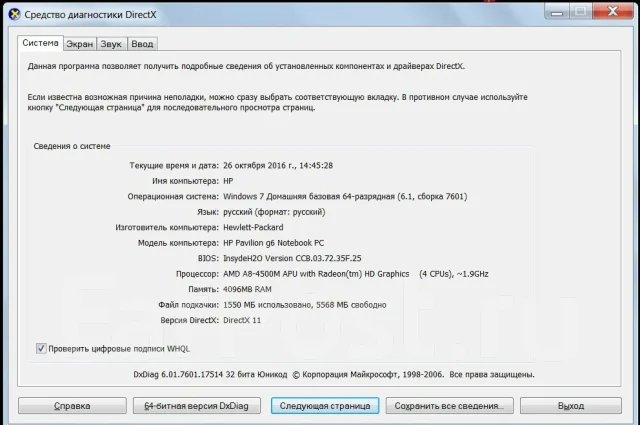Click the InsydeH2O BIOS version text
The width and height of the screenshot is (640, 425).
point(292,258)
